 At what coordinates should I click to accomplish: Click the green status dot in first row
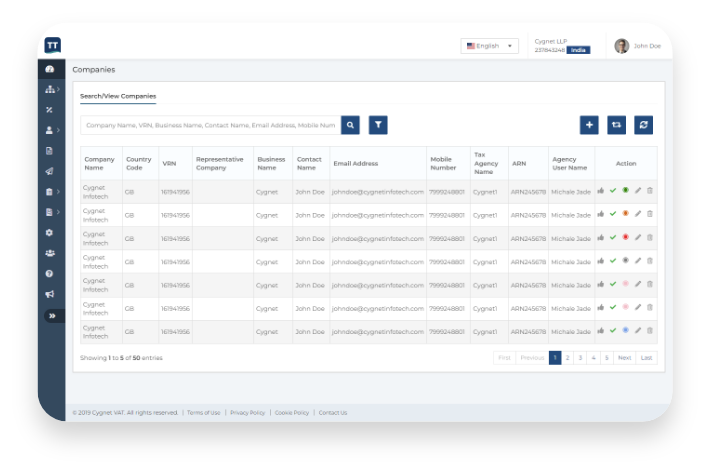pos(625,190)
